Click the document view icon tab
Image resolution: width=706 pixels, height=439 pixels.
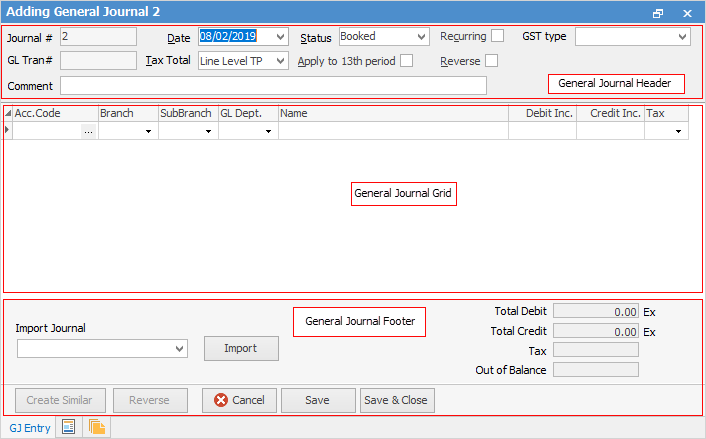69,427
